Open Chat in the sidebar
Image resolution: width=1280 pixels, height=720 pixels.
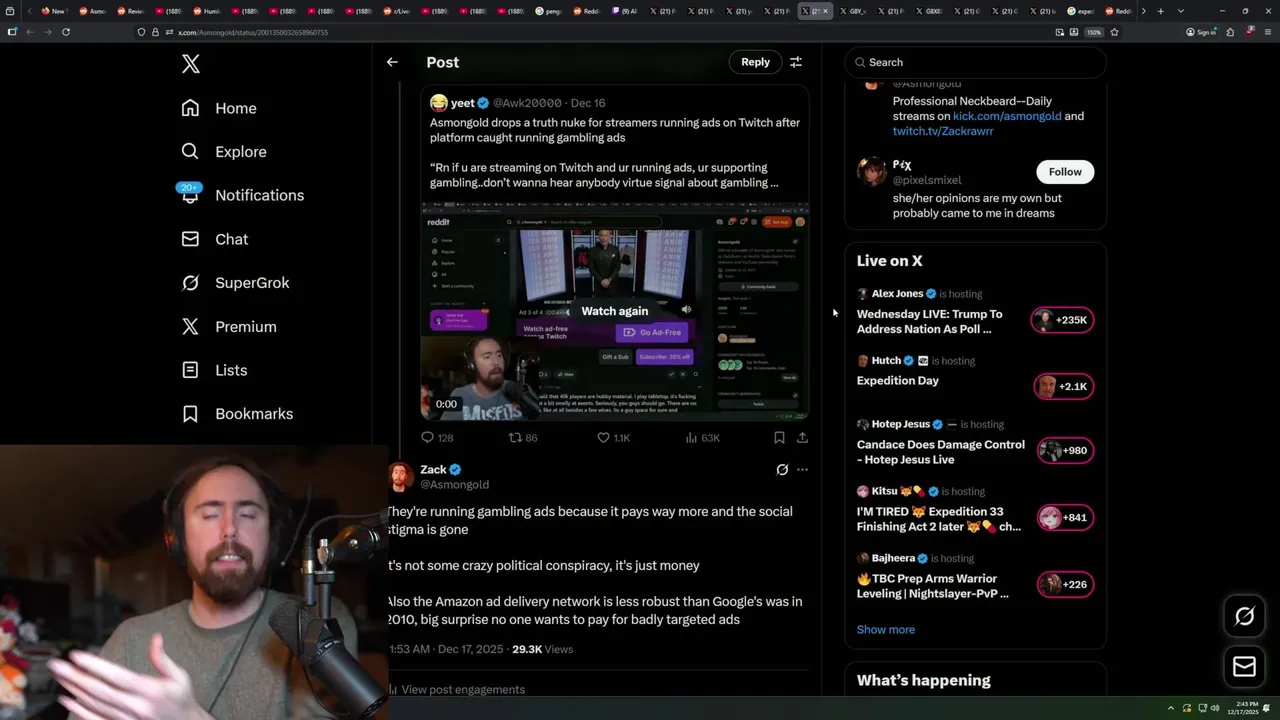click(214, 239)
